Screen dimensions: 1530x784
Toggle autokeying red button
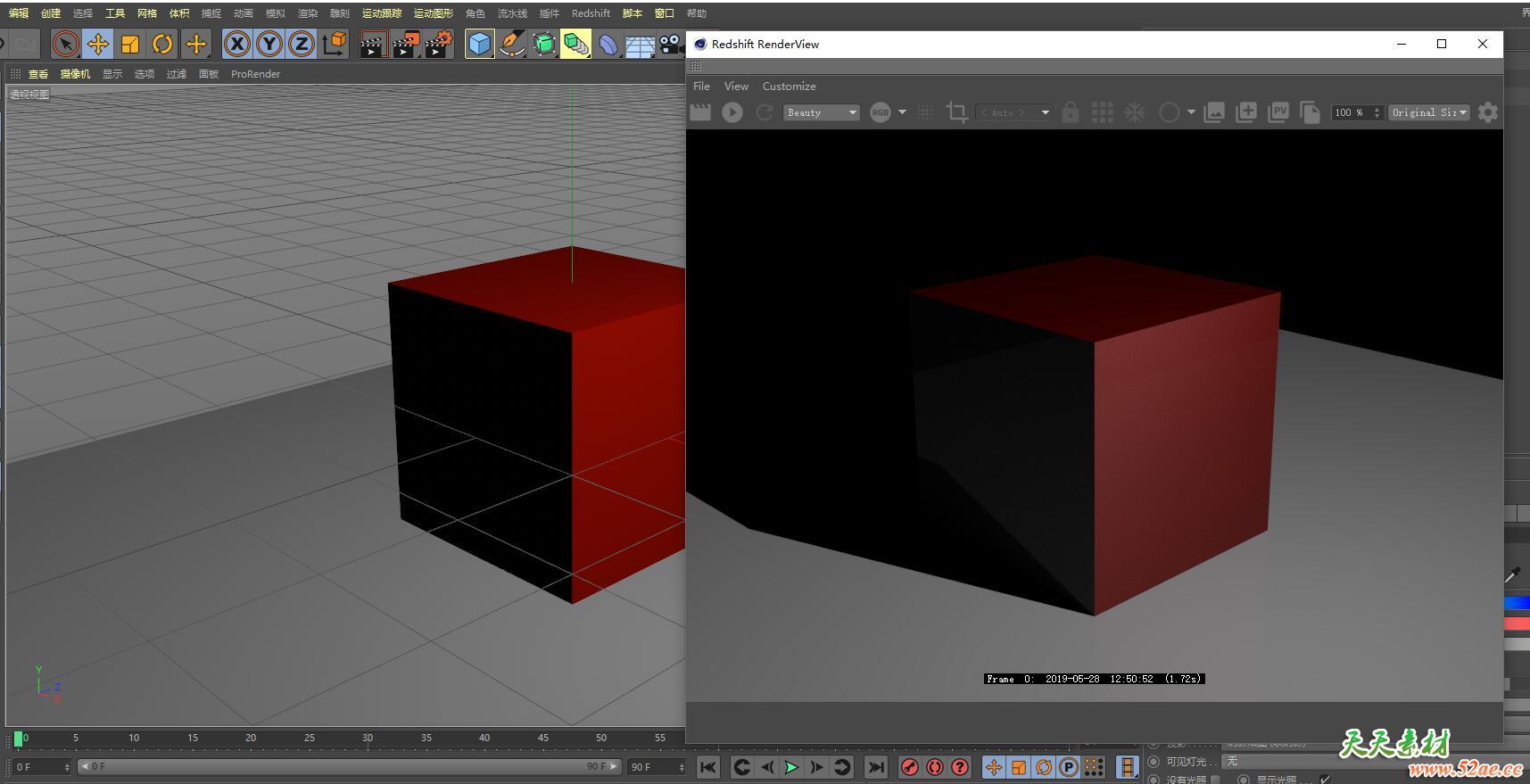click(935, 767)
